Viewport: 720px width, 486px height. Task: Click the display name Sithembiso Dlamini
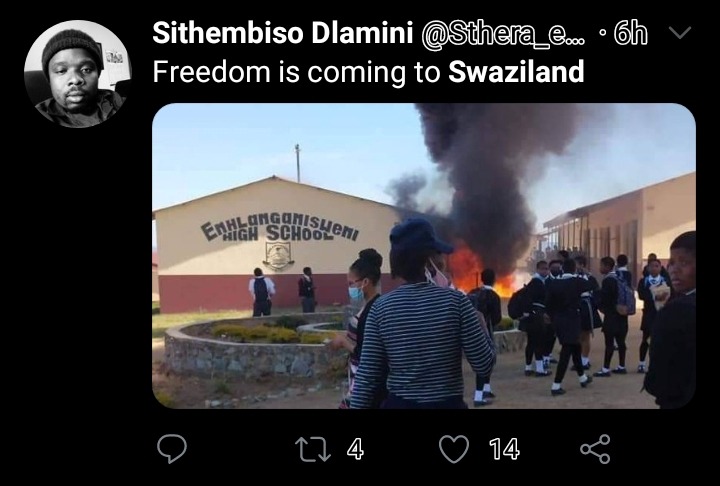[282, 33]
